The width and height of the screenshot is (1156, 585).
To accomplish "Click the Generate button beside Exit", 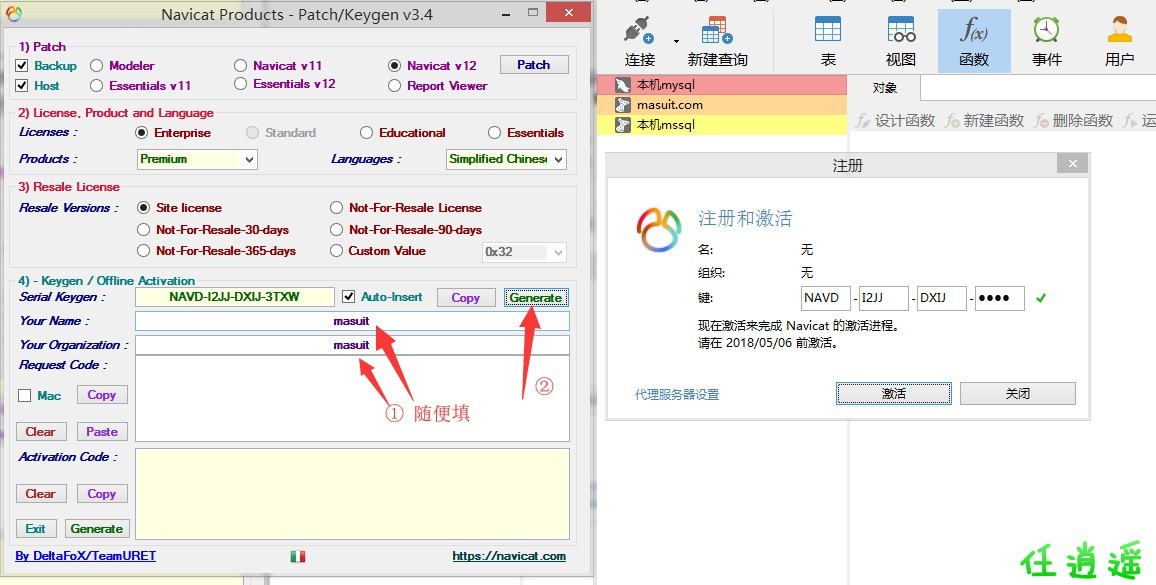I will pos(97,528).
